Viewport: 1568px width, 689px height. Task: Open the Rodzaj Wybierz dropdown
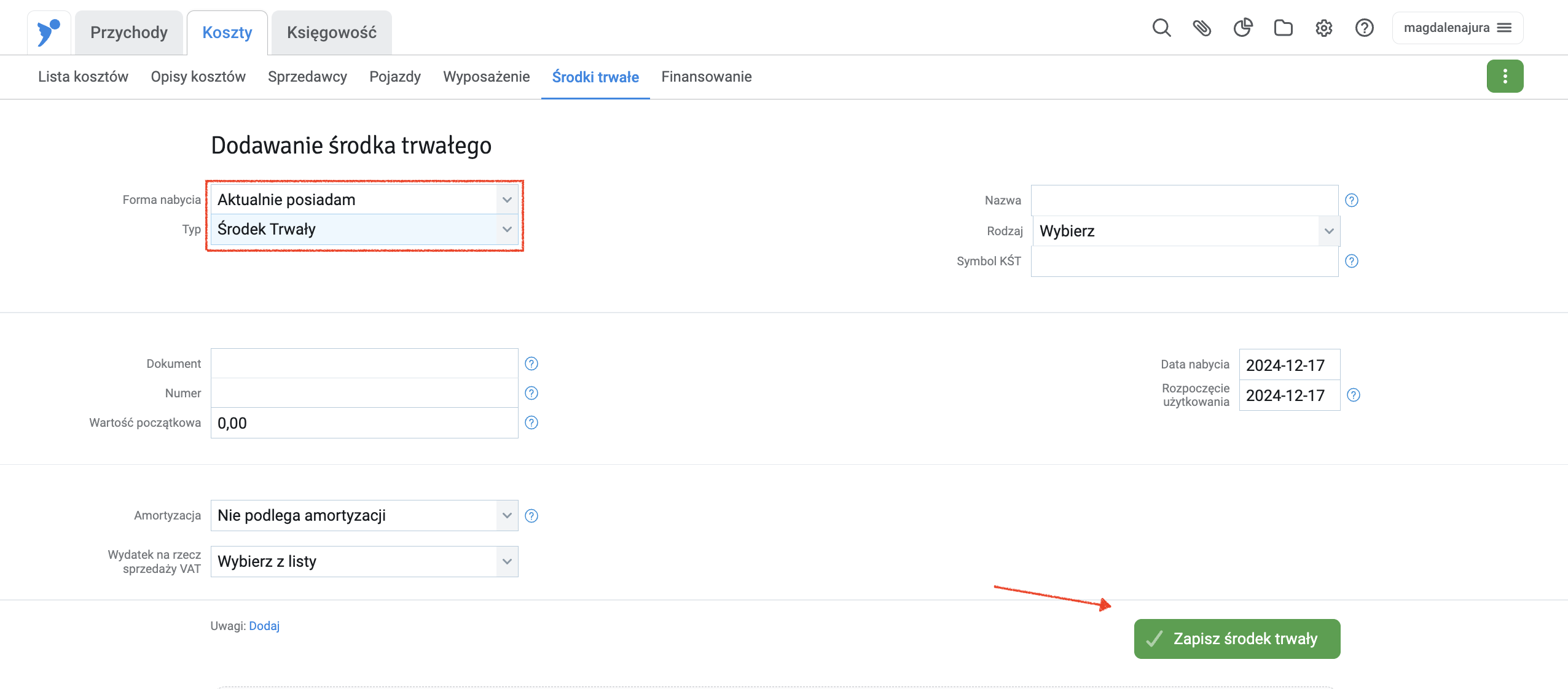point(1185,231)
